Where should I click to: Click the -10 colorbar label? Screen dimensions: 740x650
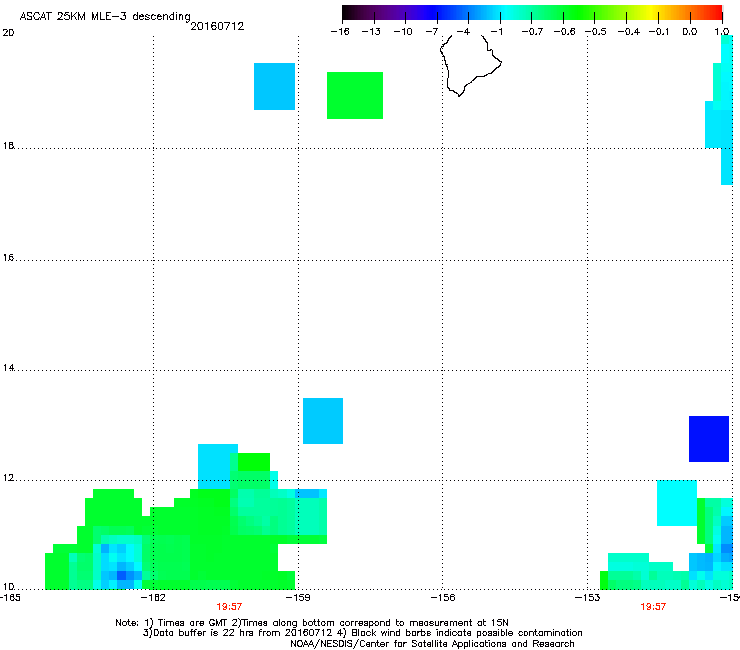pyautogui.click(x=403, y=32)
